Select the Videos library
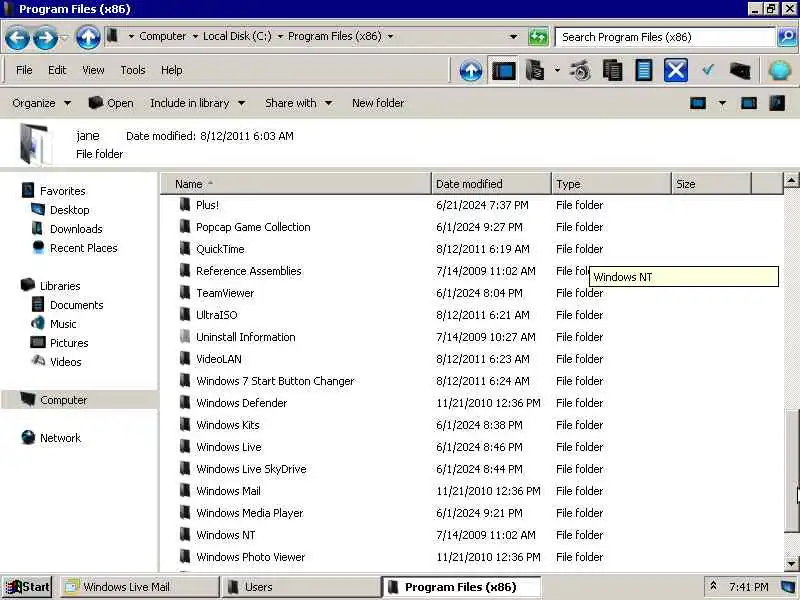This screenshot has height=600, width=800. point(65,362)
